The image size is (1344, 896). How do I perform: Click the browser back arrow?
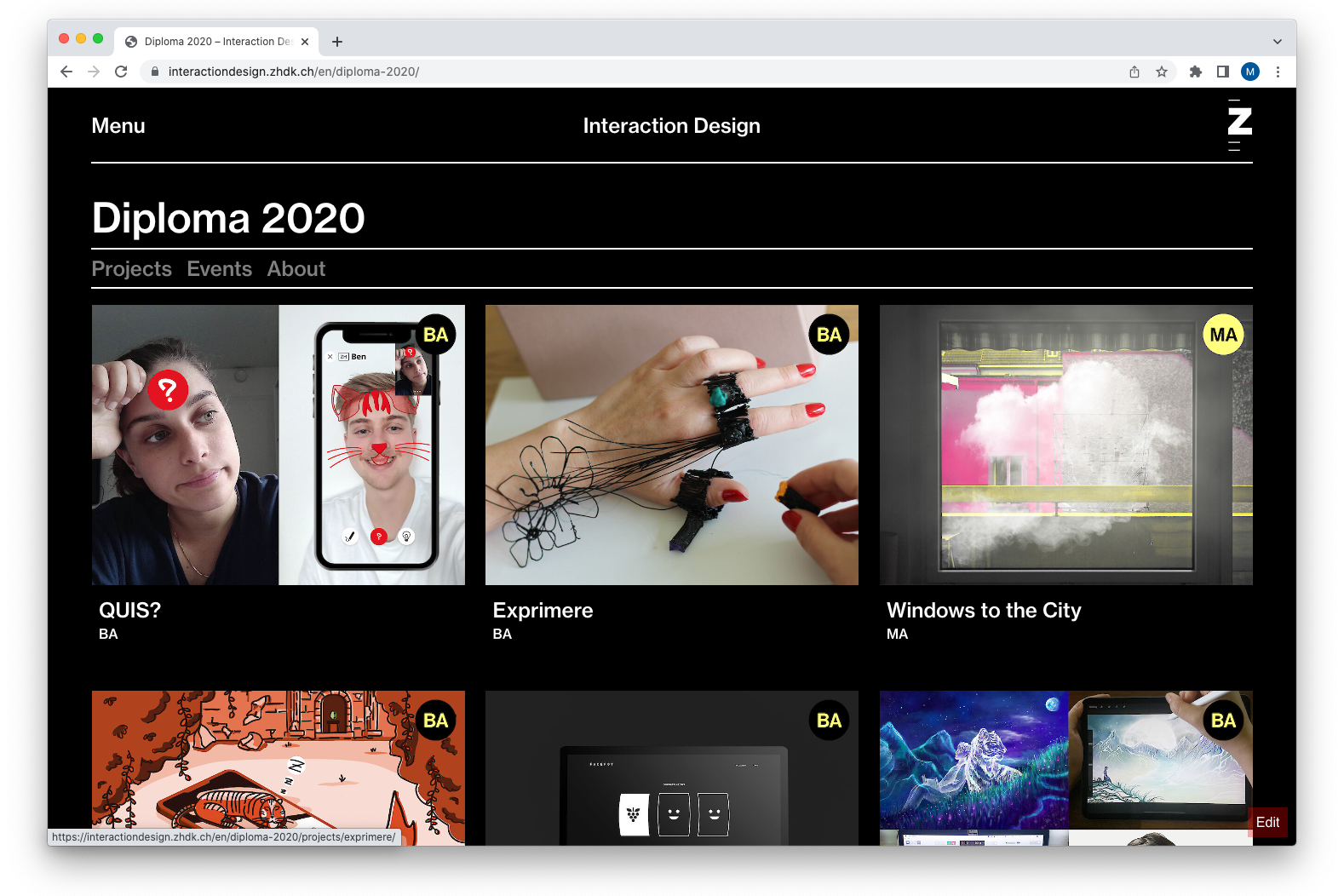pyautogui.click(x=66, y=72)
